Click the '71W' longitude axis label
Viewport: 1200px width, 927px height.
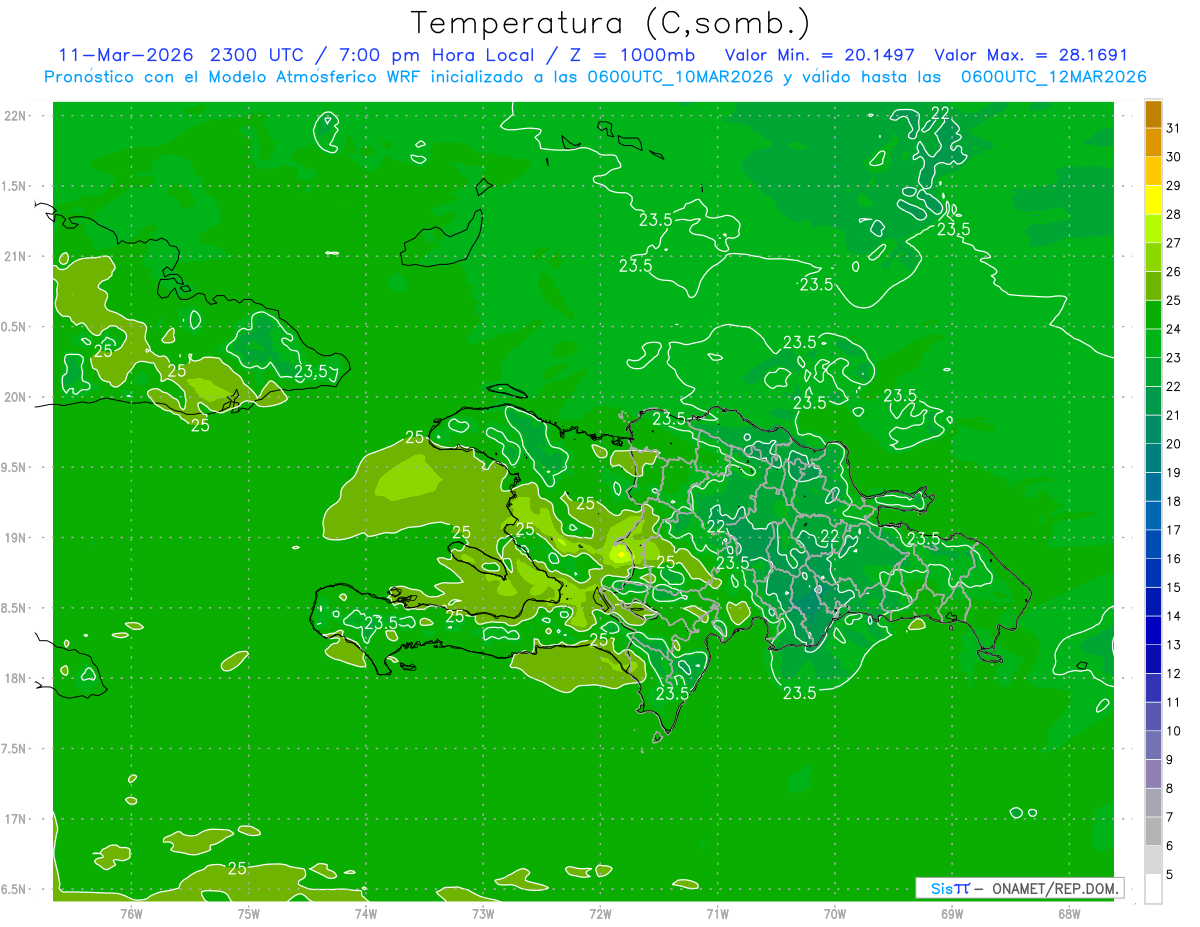tap(717, 913)
